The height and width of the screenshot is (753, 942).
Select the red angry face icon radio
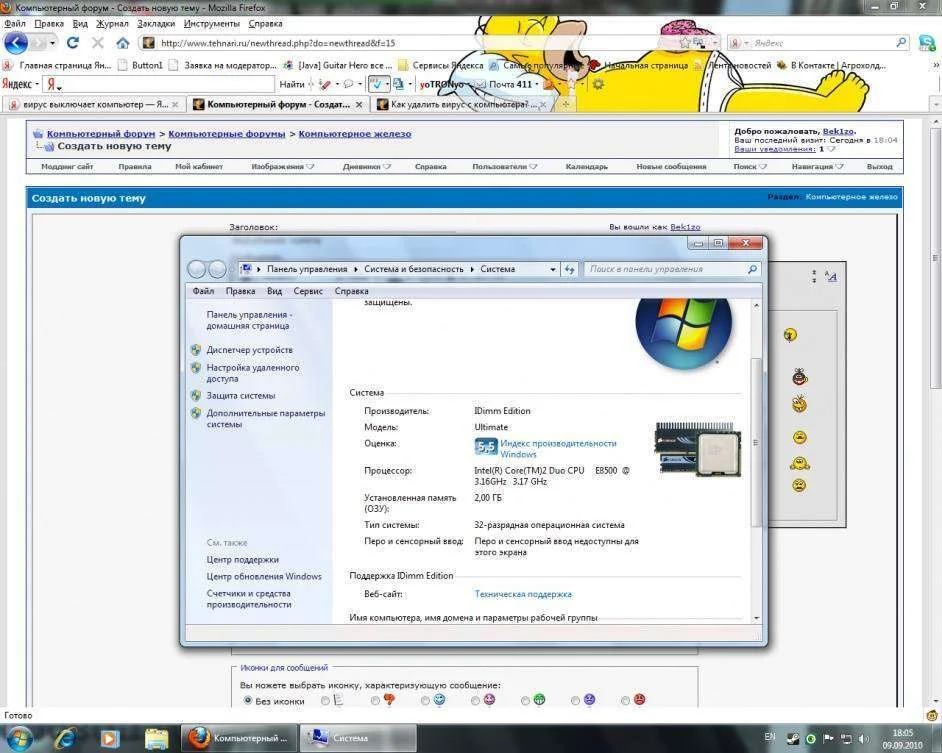(625, 700)
